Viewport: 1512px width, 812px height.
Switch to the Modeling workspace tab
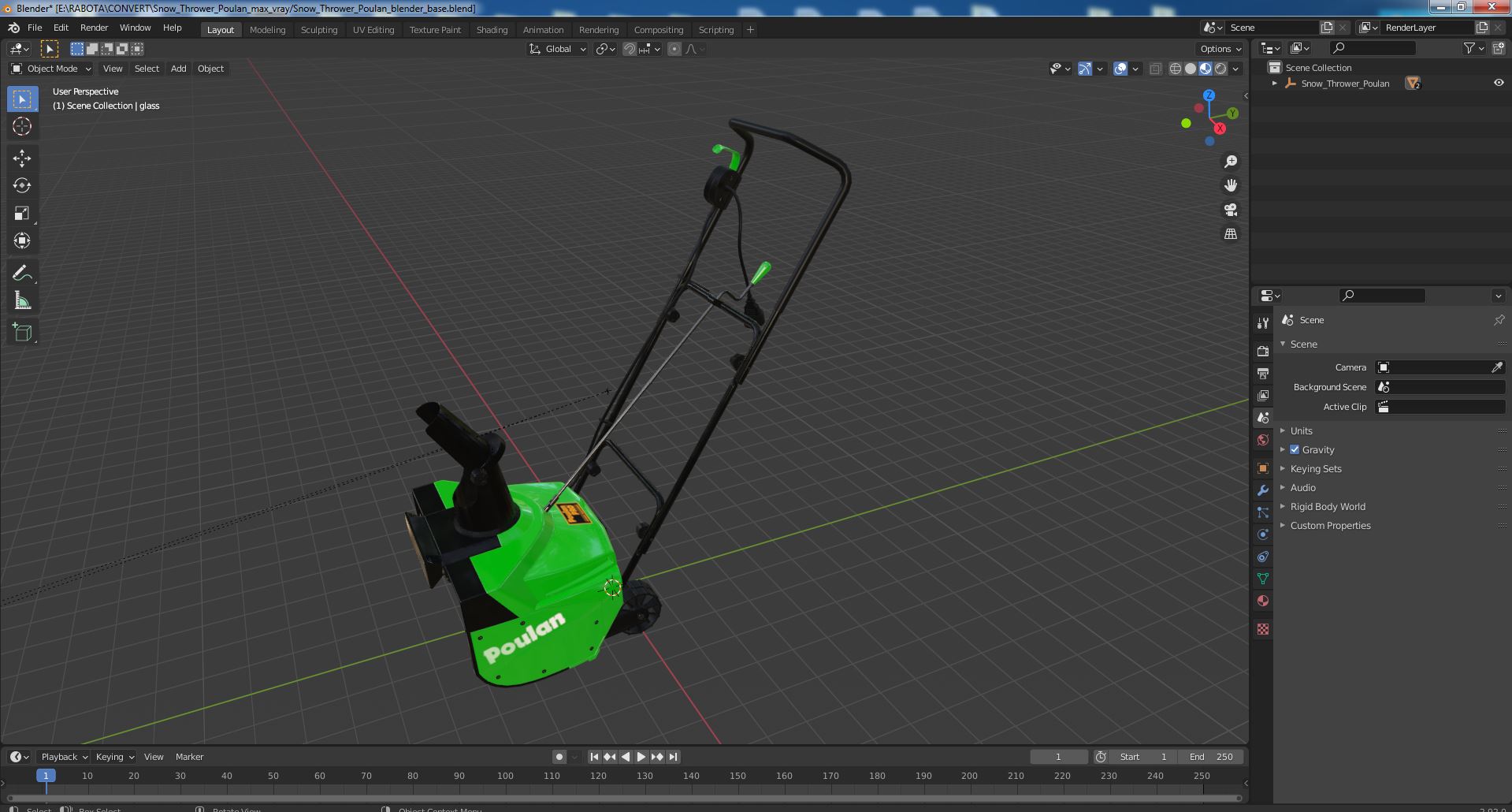tap(267, 30)
